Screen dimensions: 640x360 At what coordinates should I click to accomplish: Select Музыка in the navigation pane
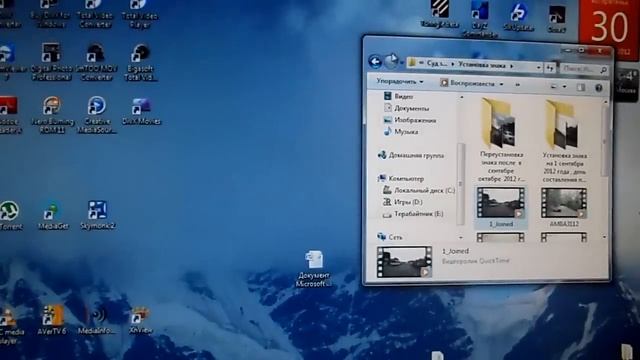tap(401, 131)
